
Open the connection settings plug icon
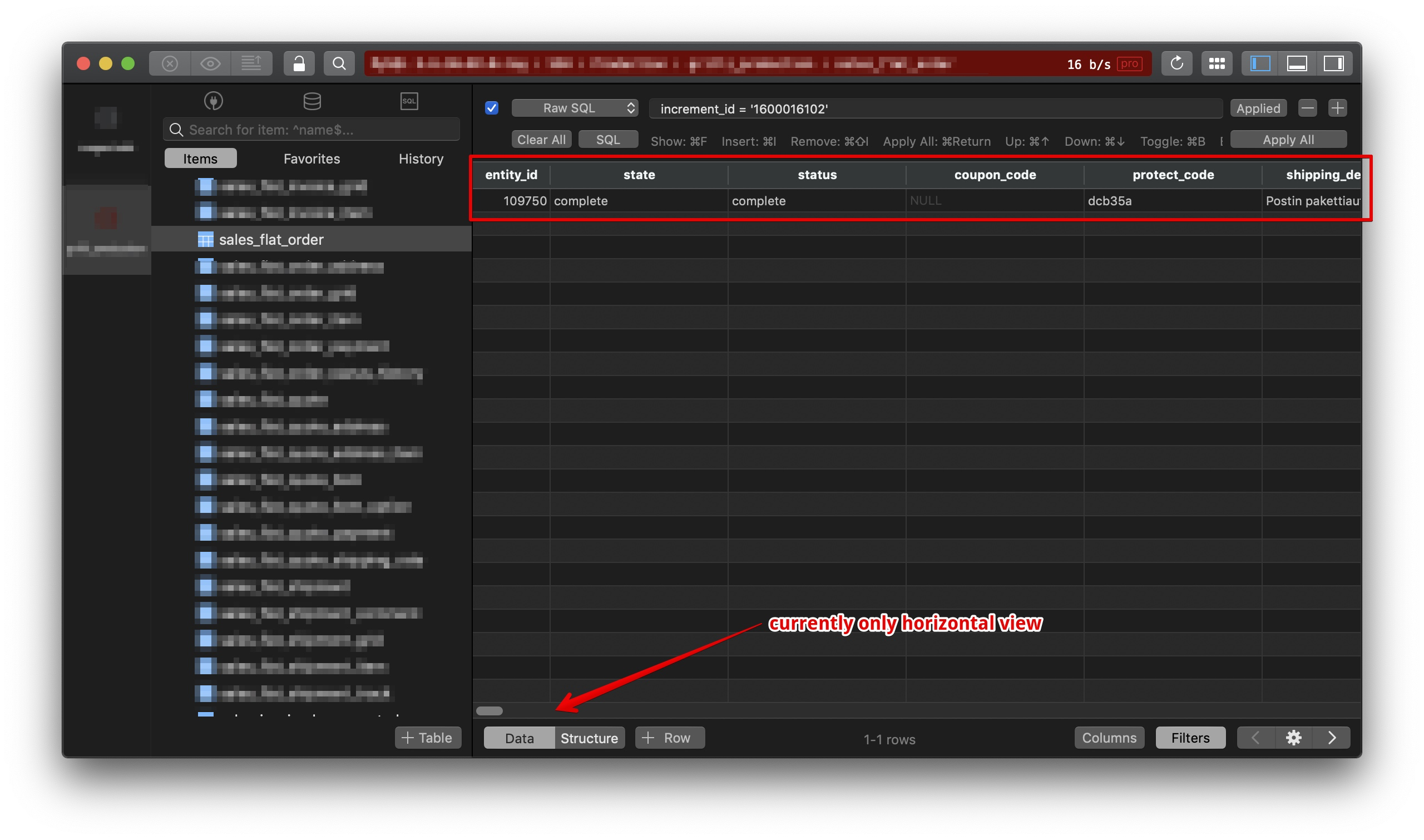point(214,101)
